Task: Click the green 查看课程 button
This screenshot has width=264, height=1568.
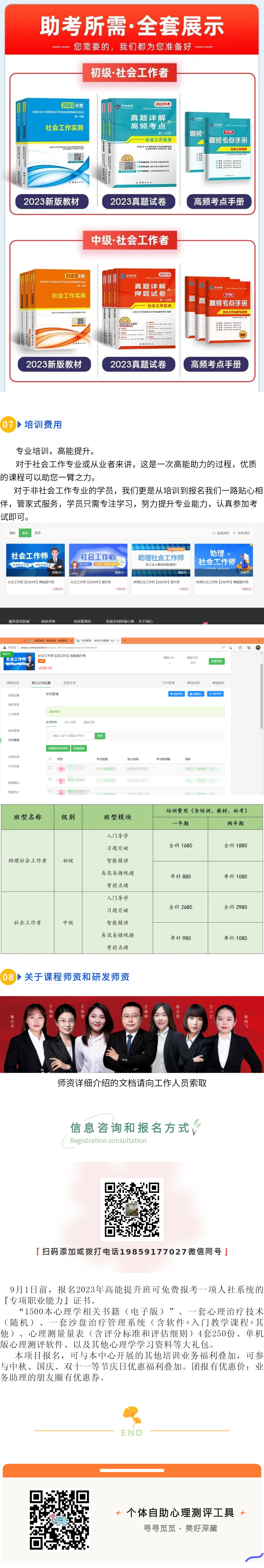Action: (x=216, y=660)
